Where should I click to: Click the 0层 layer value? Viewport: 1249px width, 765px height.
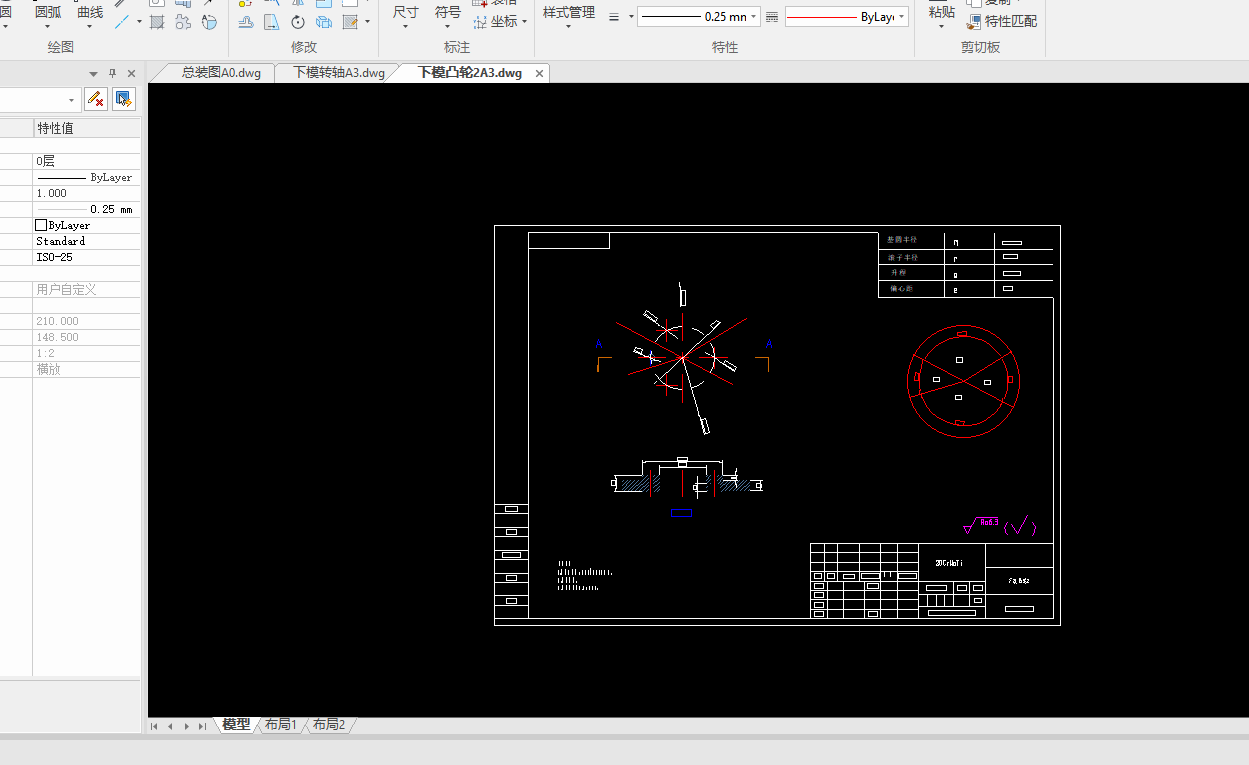(87, 161)
